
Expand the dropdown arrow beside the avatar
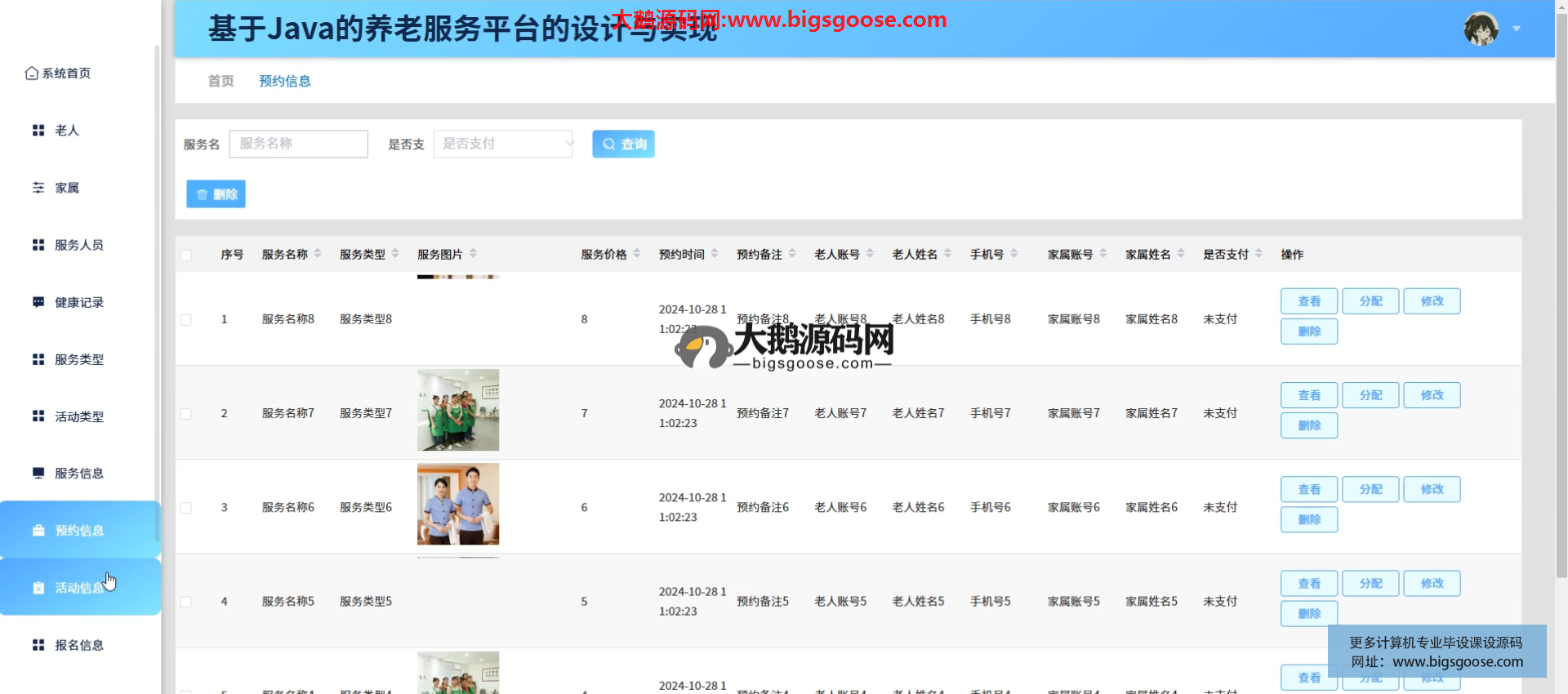[x=1517, y=29]
